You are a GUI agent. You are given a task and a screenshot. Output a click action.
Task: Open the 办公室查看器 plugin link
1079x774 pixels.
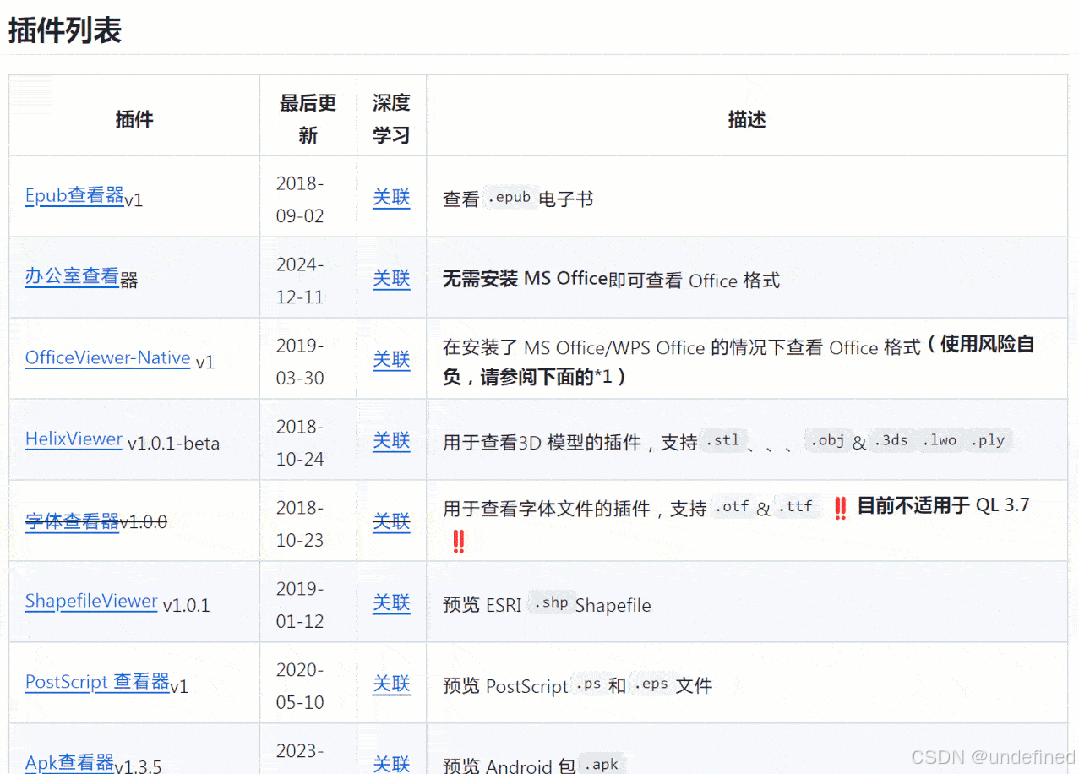(73, 277)
